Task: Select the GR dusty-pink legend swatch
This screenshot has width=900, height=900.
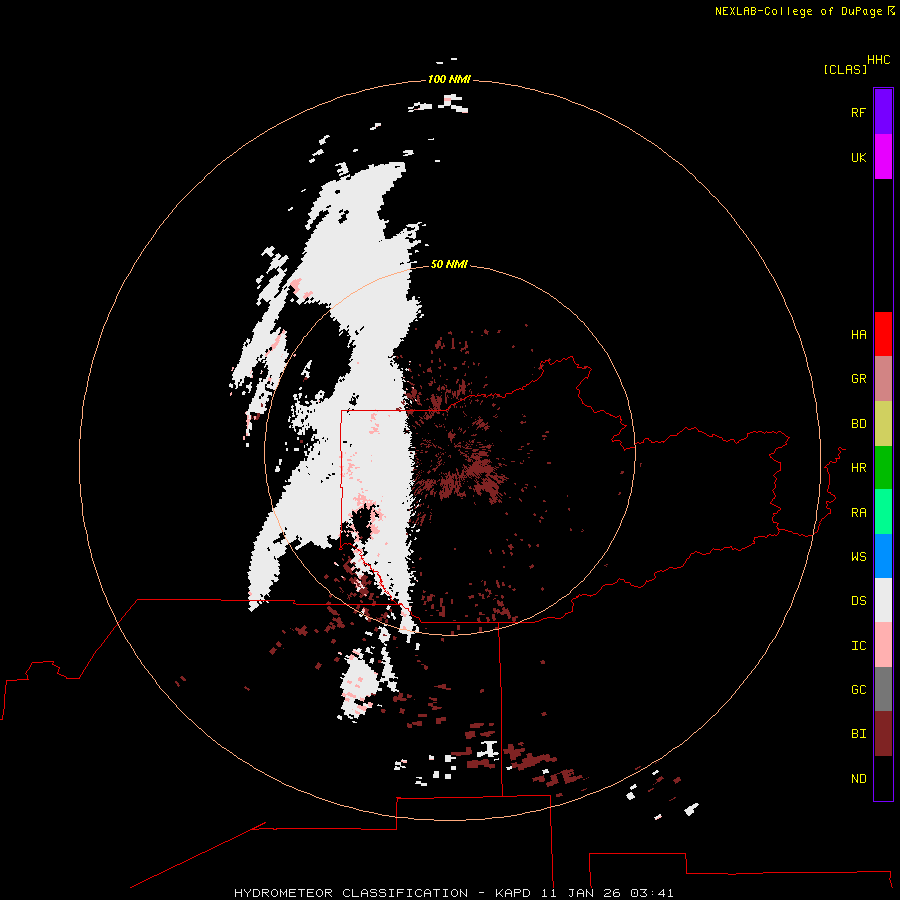Action: 883,379
